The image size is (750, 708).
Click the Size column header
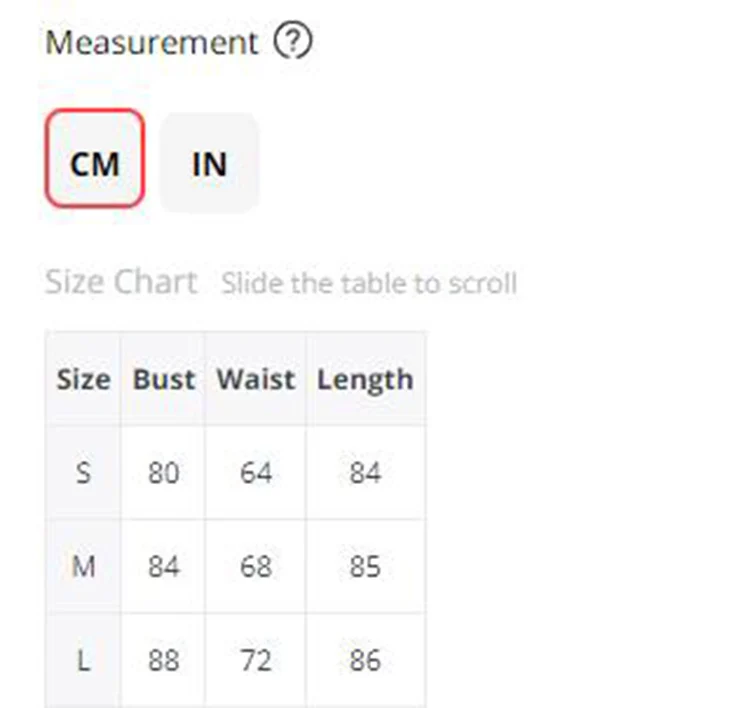(x=84, y=379)
